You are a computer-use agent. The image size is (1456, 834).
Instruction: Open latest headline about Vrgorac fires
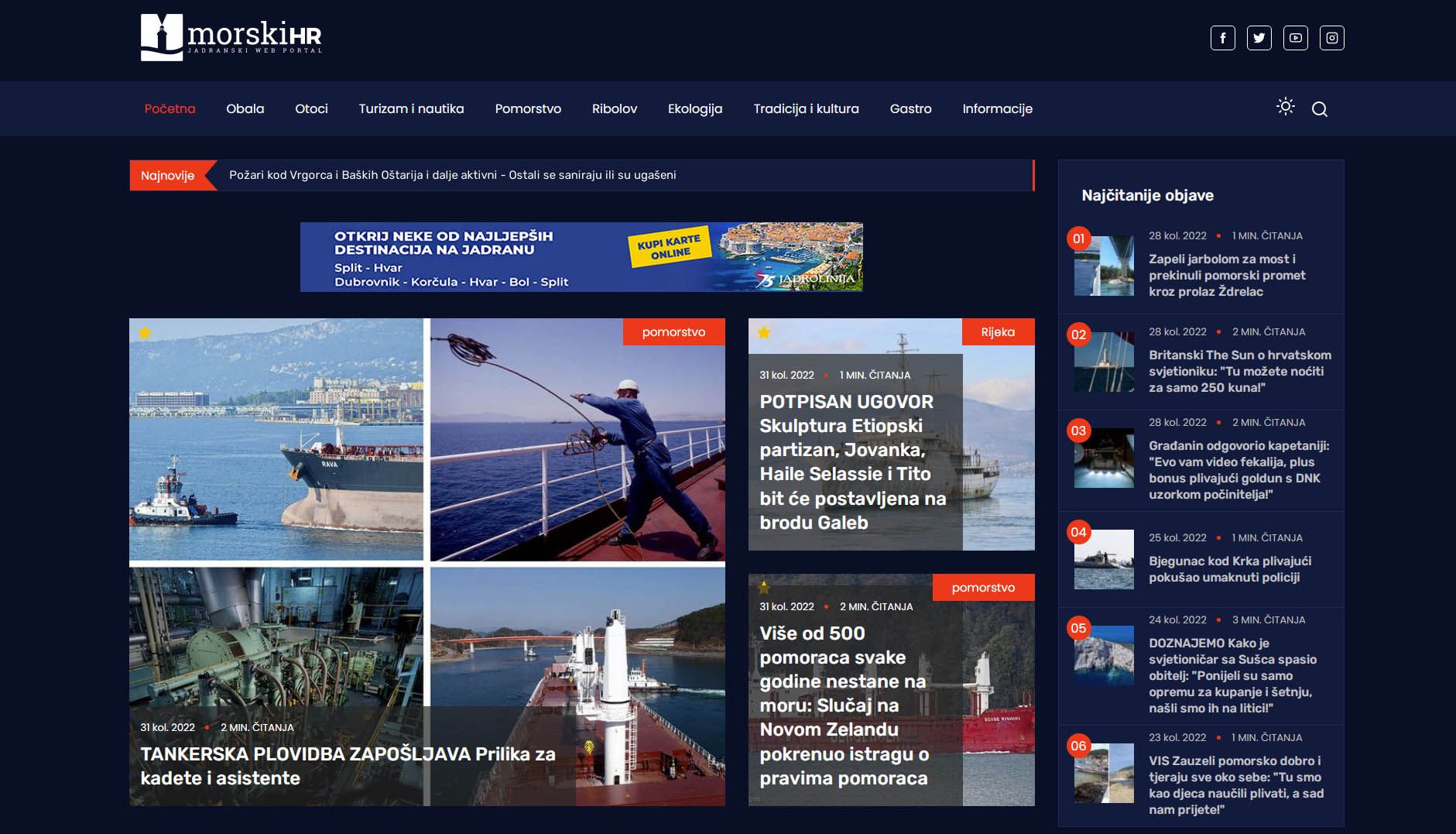coord(452,175)
